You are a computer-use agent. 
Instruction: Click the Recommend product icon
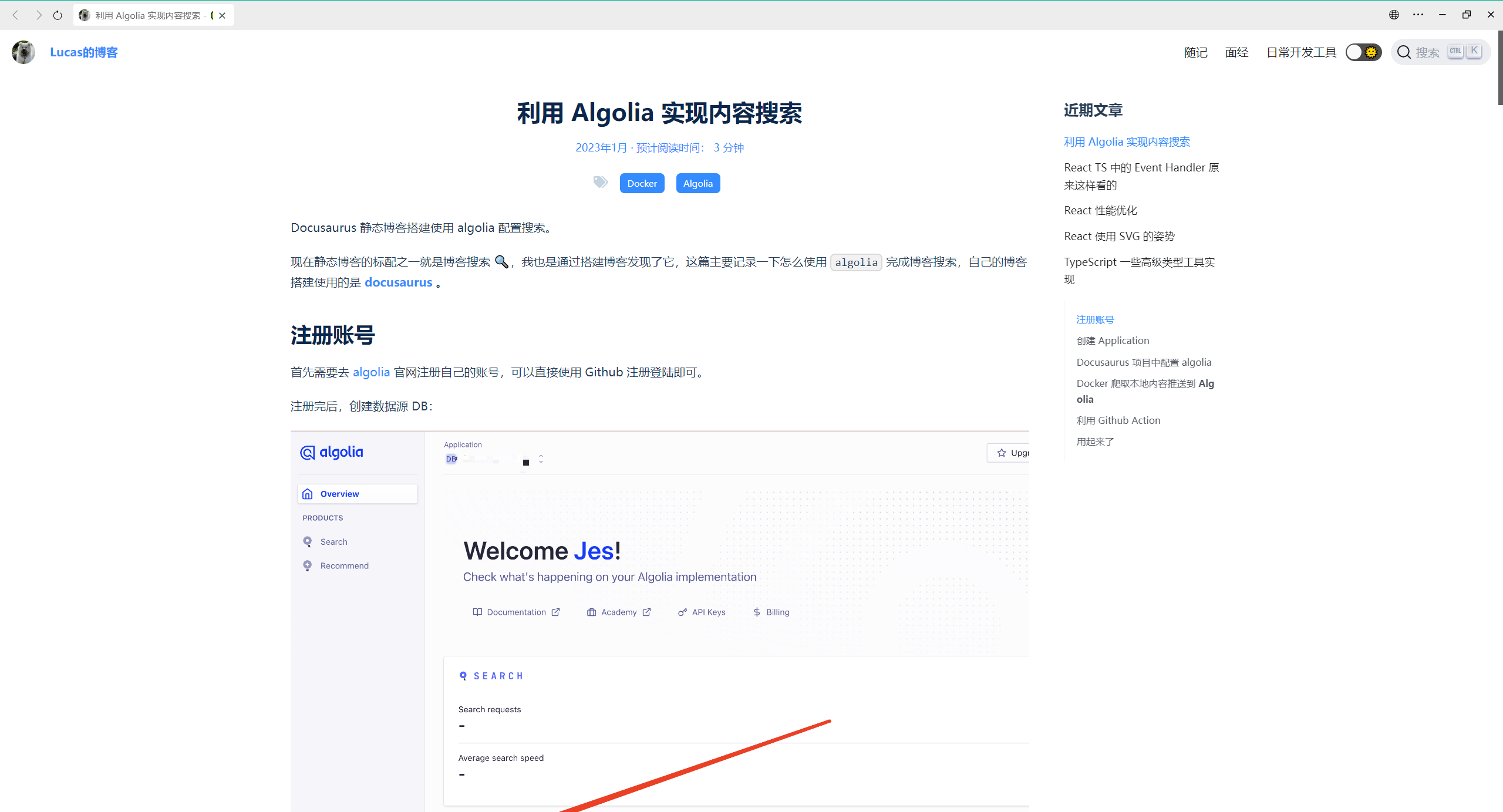(x=307, y=566)
